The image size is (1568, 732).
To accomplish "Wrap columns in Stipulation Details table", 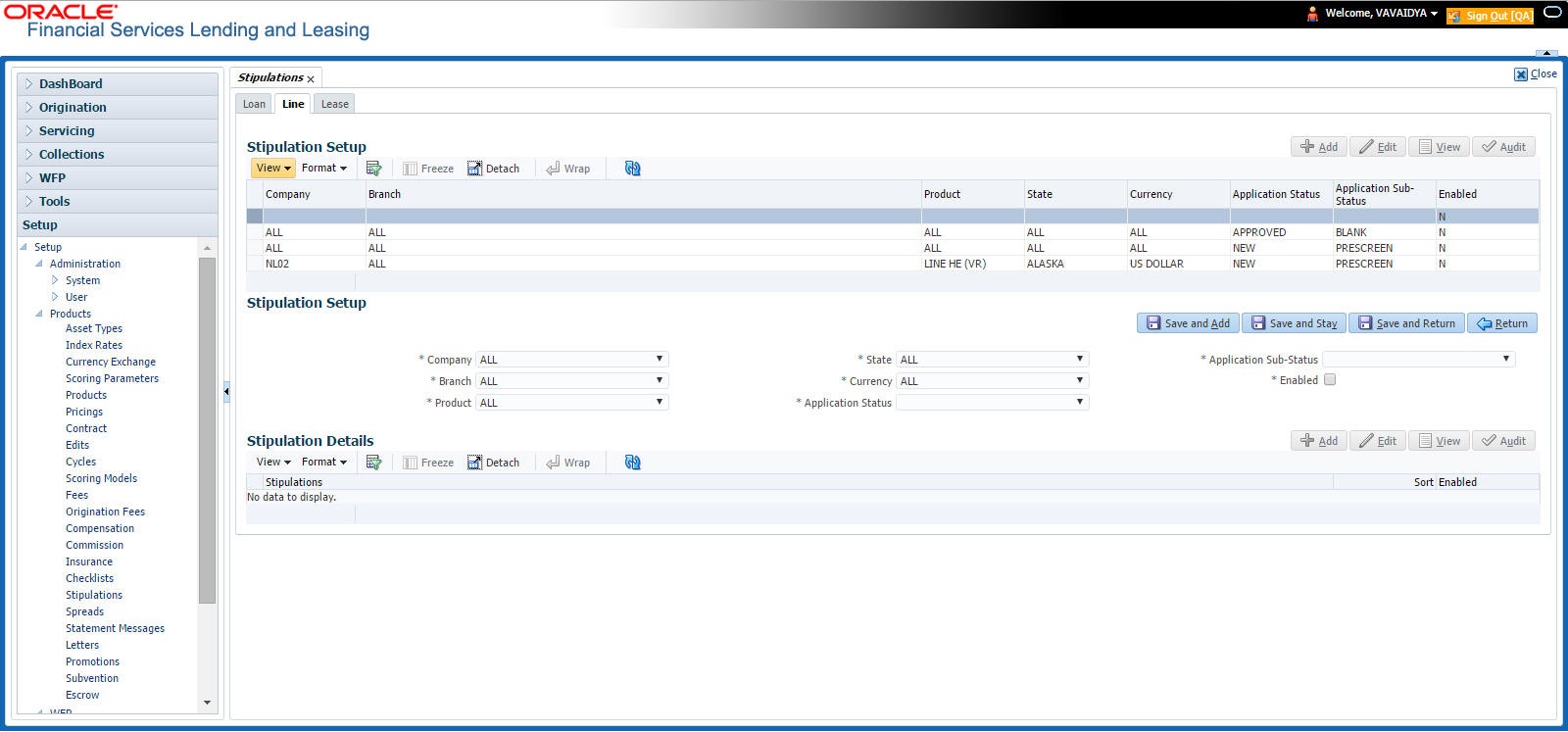I will pyautogui.click(x=568, y=463).
